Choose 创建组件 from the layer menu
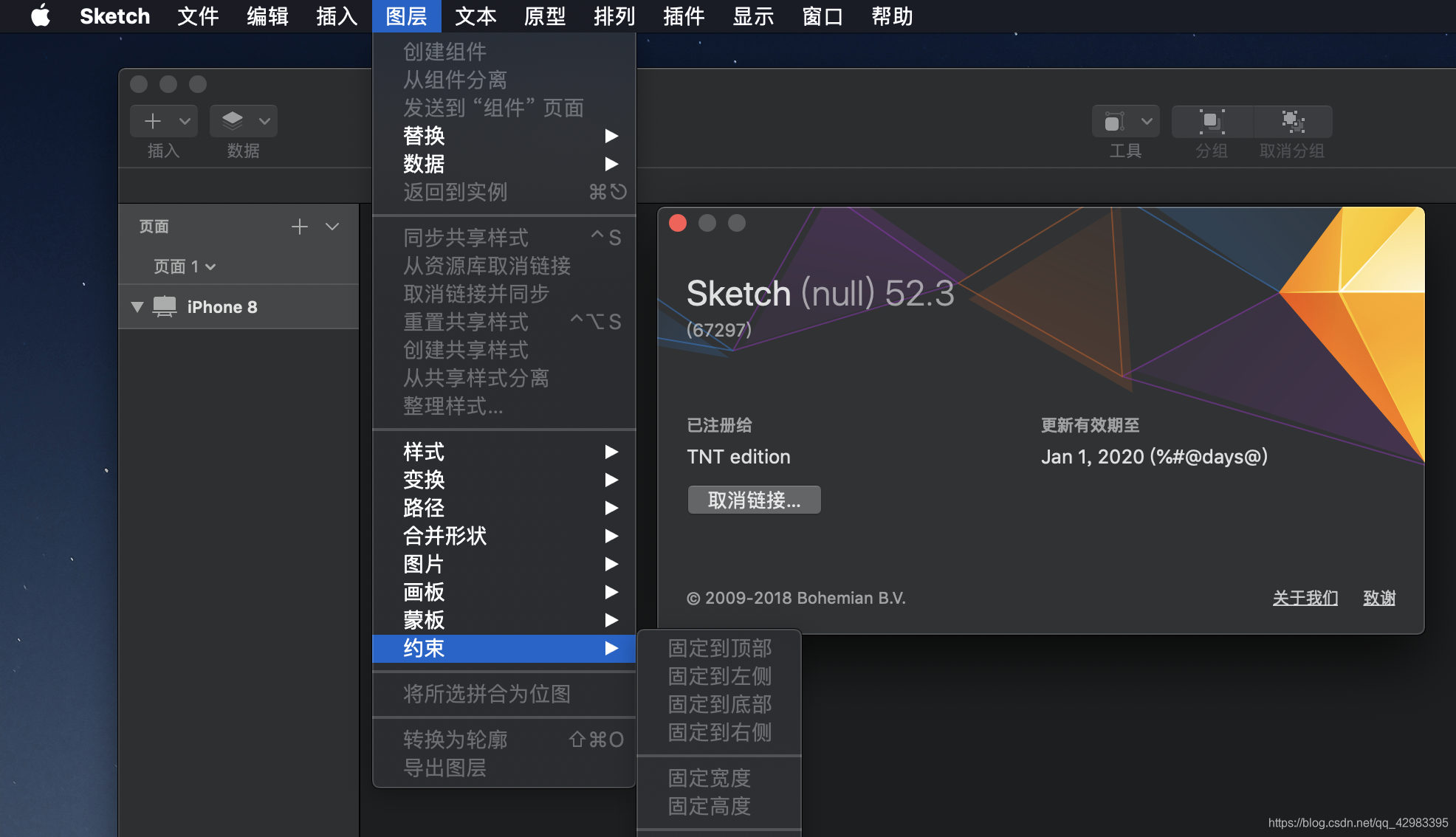 [x=504, y=52]
